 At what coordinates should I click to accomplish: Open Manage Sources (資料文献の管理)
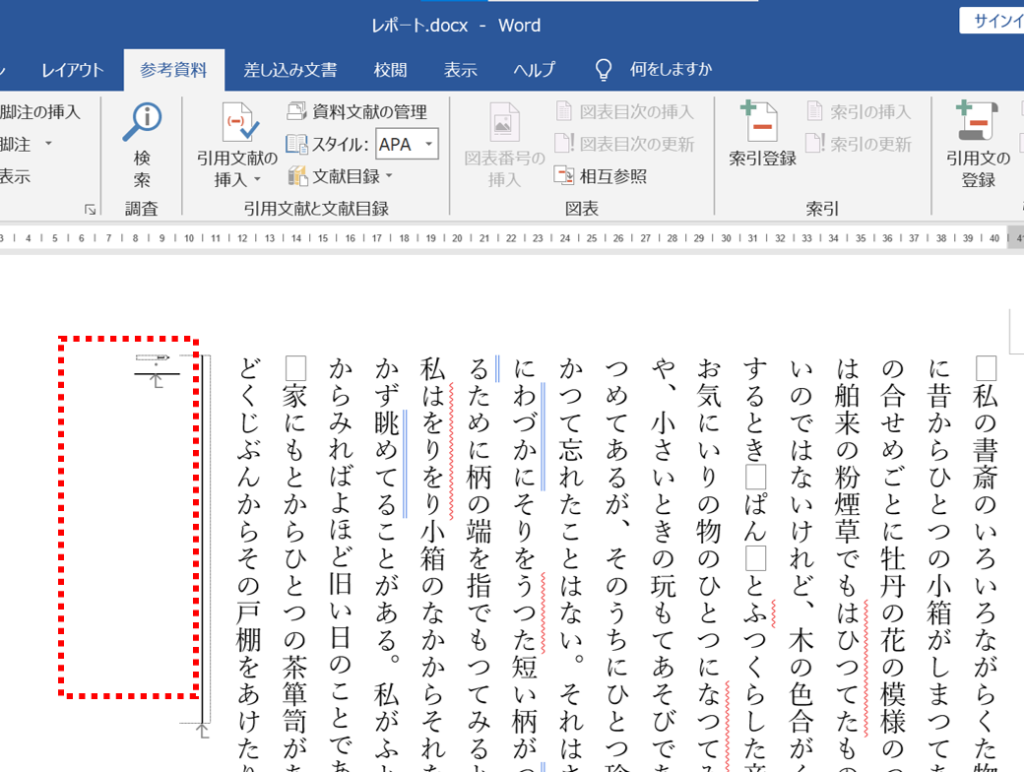pos(357,112)
